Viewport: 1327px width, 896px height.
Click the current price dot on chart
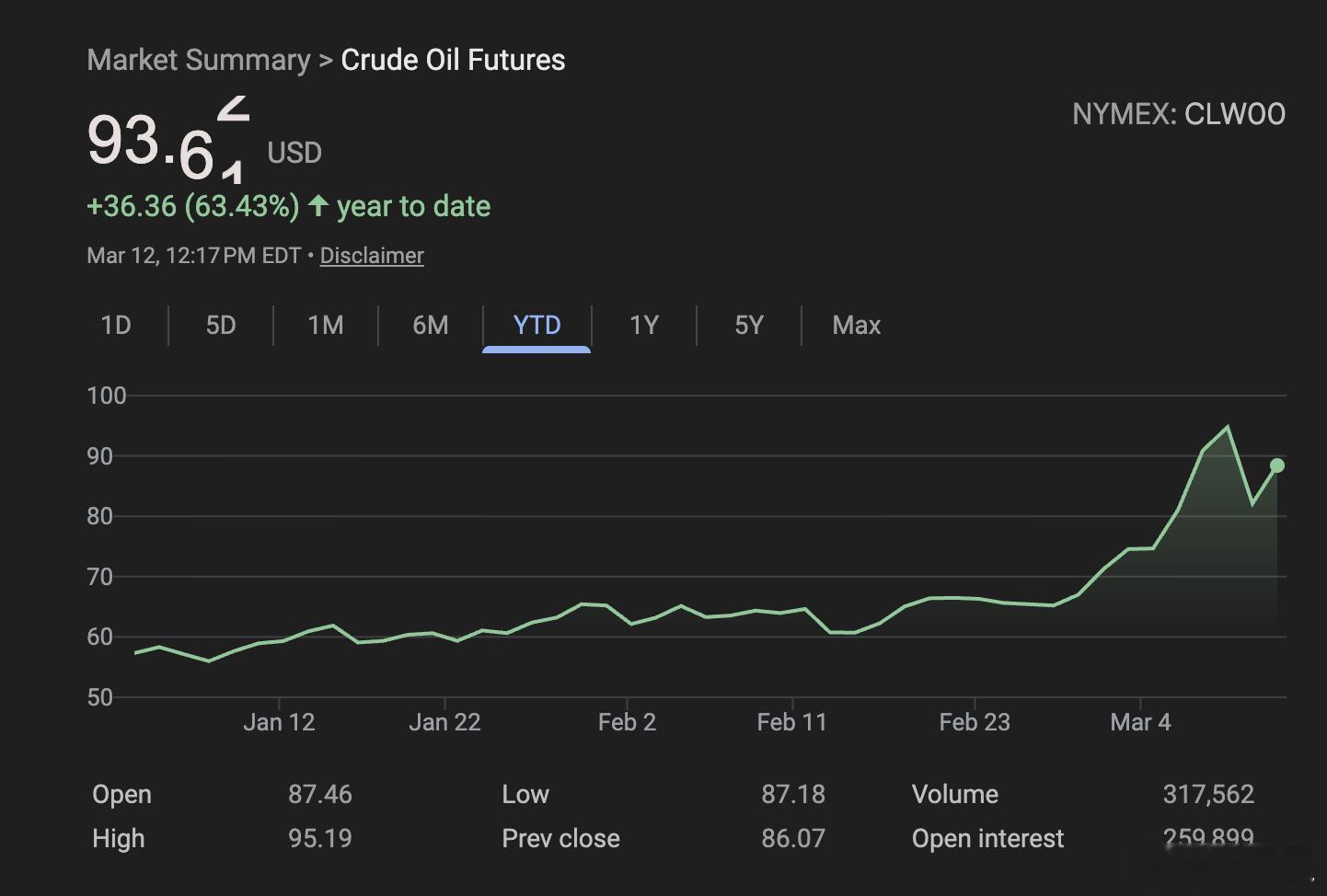point(1277,465)
